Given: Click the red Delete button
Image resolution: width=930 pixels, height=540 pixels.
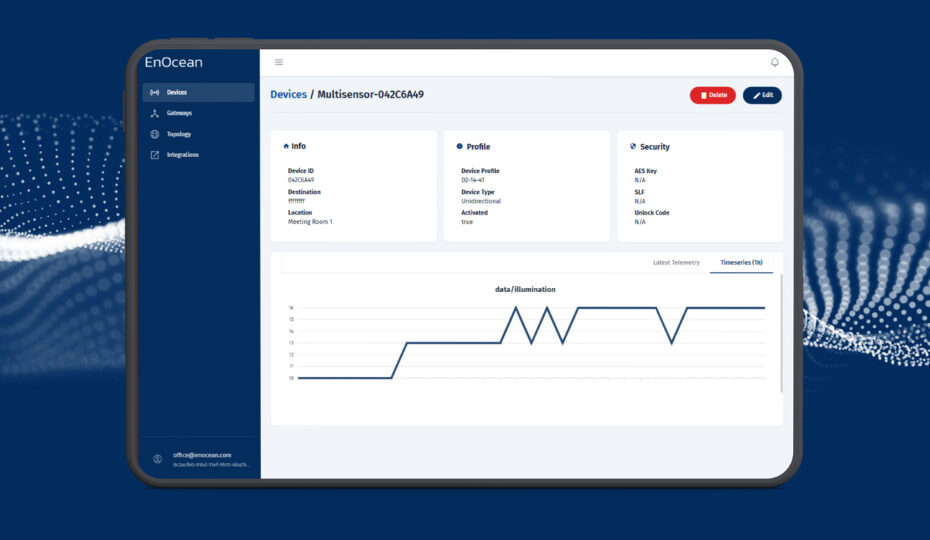Looking at the screenshot, I should pyautogui.click(x=713, y=95).
